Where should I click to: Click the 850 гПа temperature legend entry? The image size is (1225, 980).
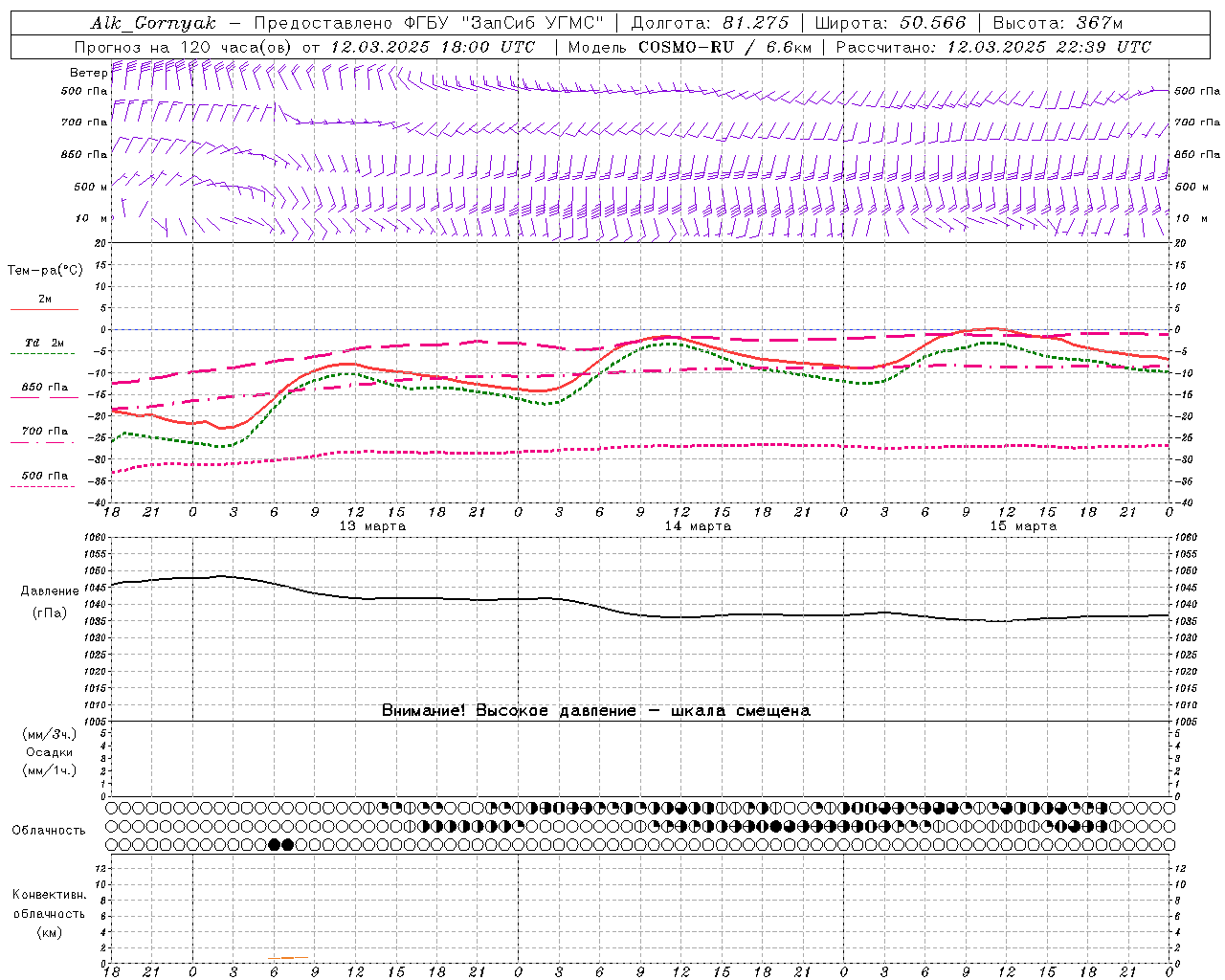(x=45, y=388)
